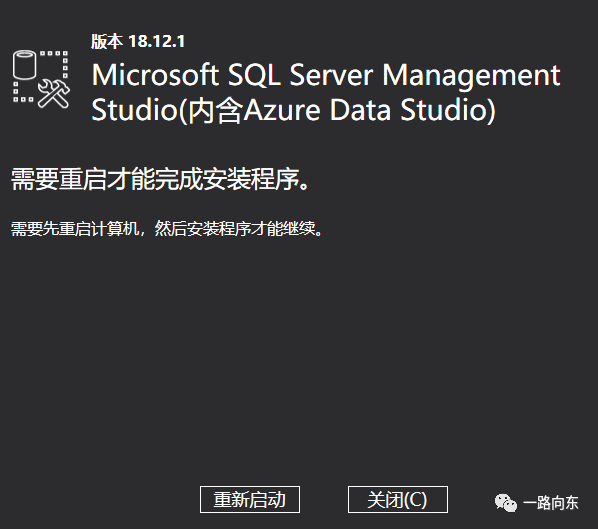Click the WeChat logo watermark icon
Image resolution: width=598 pixels, height=529 pixels.
click(x=506, y=503)
